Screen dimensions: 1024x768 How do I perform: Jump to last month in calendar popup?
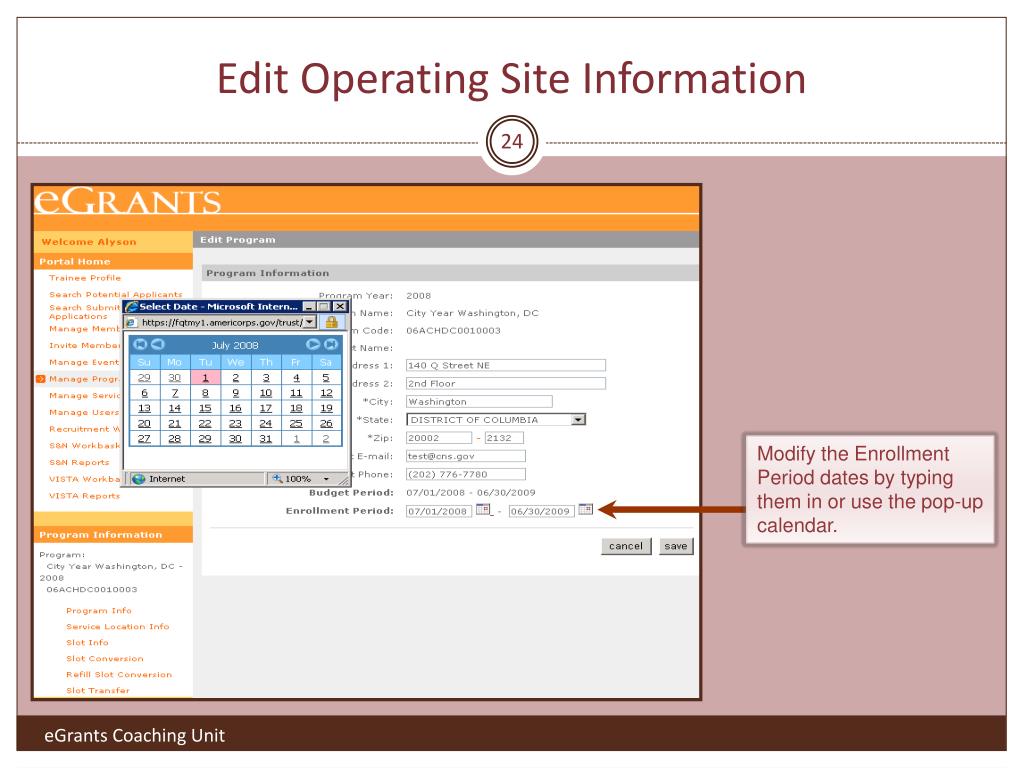[331, 344]
